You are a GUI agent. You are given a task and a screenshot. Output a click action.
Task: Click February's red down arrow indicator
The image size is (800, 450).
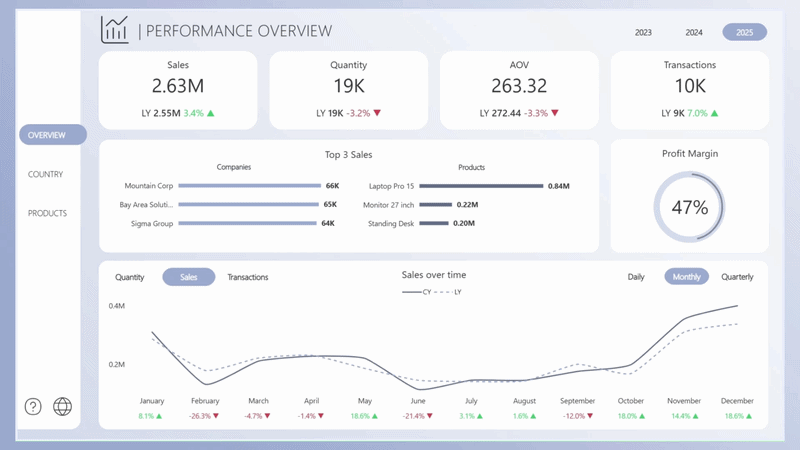coord(216,416)
